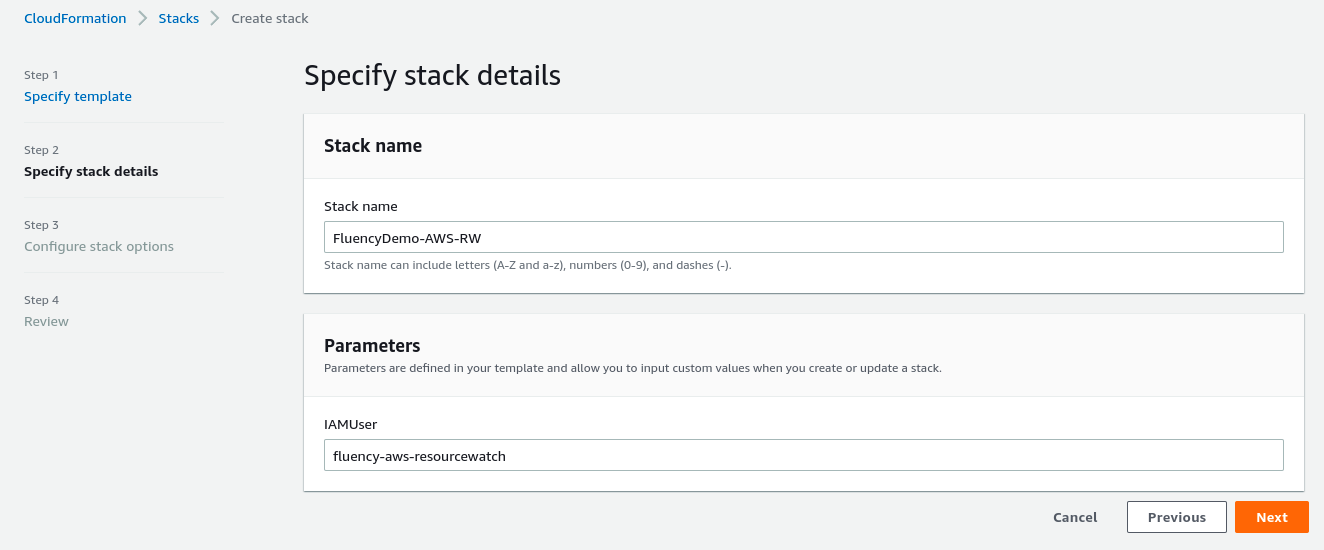Return to Step 1 Specify template

78,97
